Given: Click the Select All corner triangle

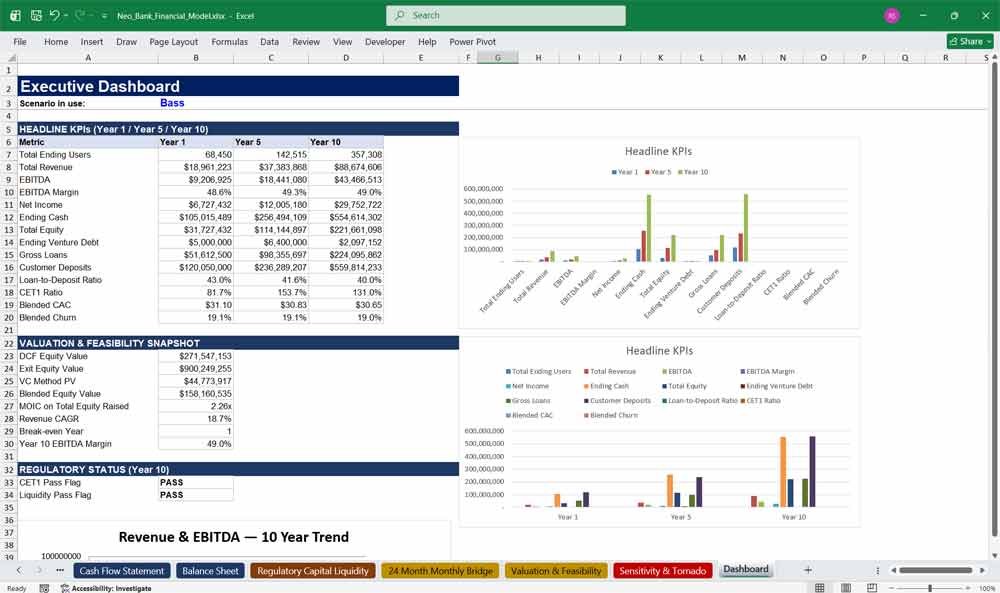Looking at the screenshot, I should point(9,58).
